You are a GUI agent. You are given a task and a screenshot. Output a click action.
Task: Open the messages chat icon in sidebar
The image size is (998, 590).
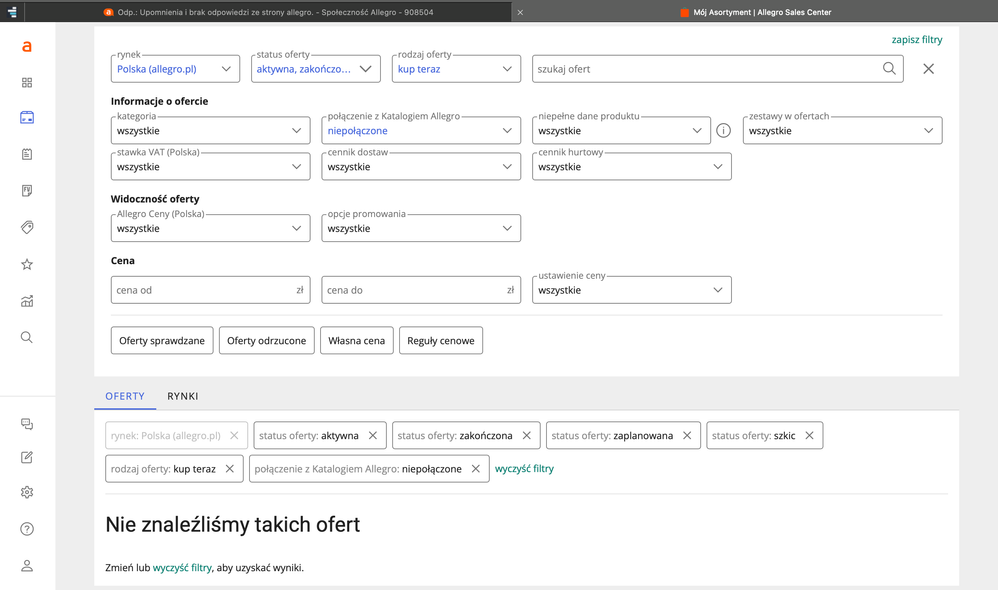pyautogui.click(x=27, y=424)
